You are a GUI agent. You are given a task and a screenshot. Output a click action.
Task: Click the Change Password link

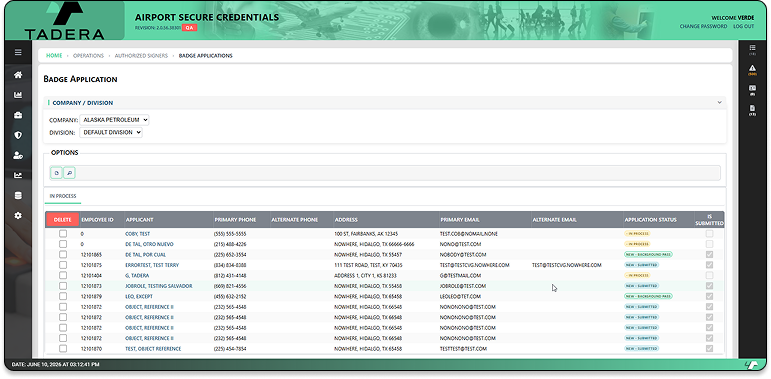click(x=703, y=27)
